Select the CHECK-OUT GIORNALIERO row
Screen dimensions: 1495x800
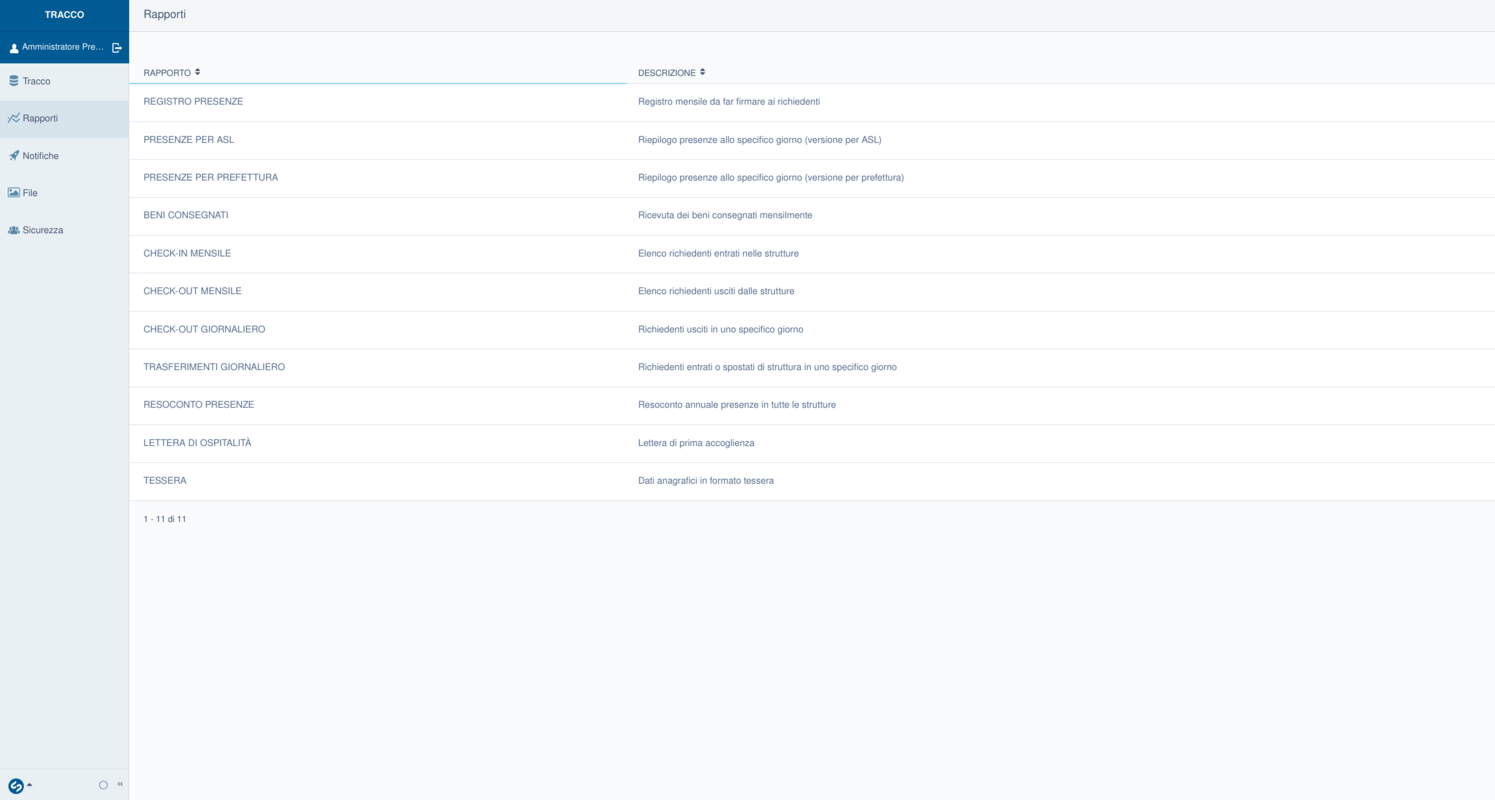[x=812, y=330]
